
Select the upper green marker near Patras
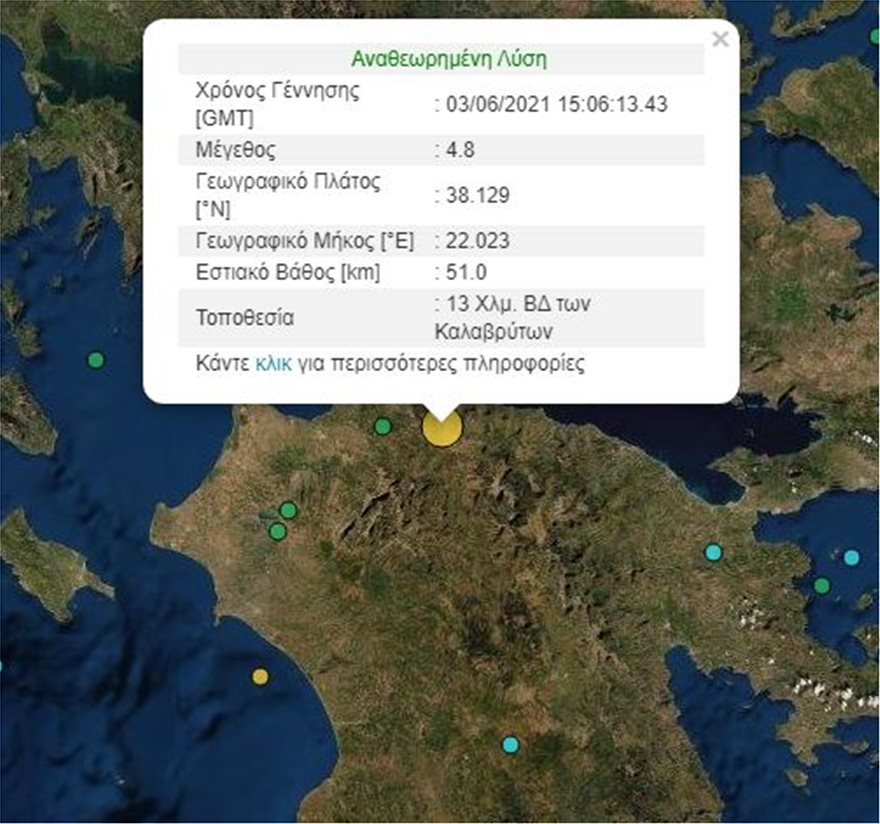click(x=287, y=510)
